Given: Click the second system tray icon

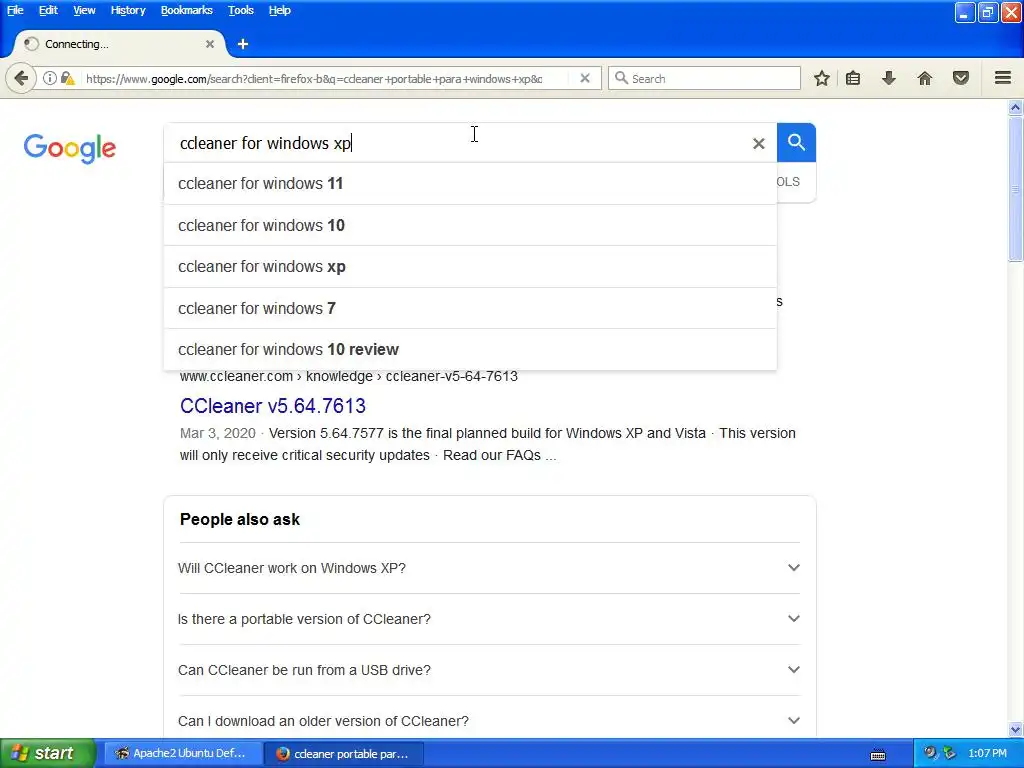Looking at the screenshot, I should coord(950,753).
